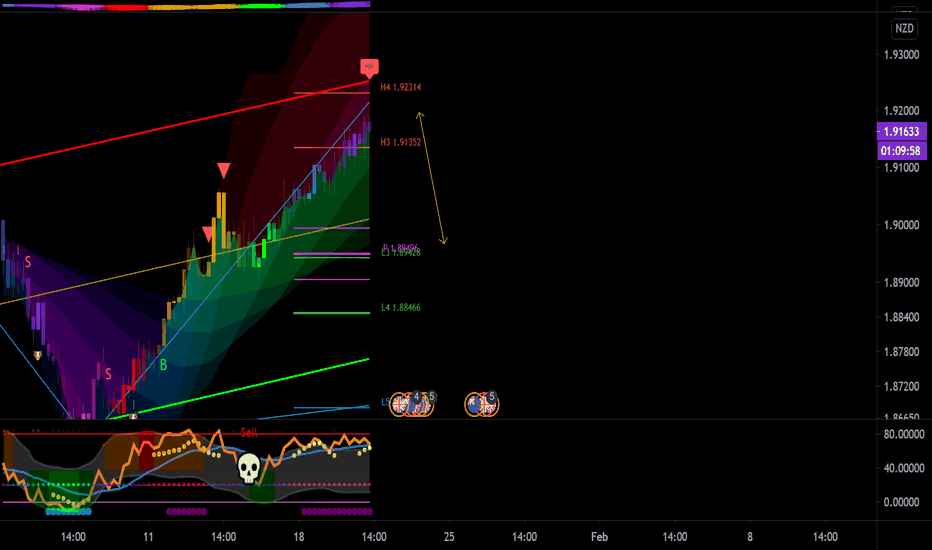The image size is (932, 550).
Task: Click the green B buy marker
Action: click(x=163, y=365)
